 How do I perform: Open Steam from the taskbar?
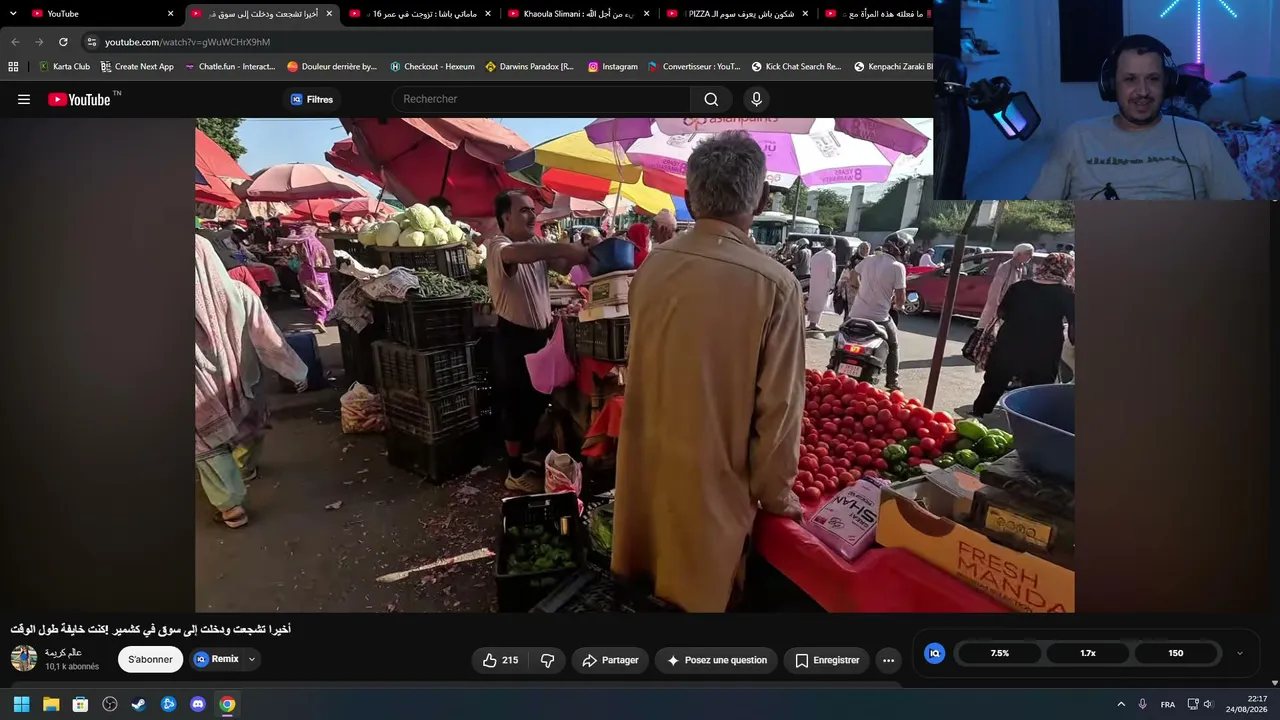click(x=139, y=704)
